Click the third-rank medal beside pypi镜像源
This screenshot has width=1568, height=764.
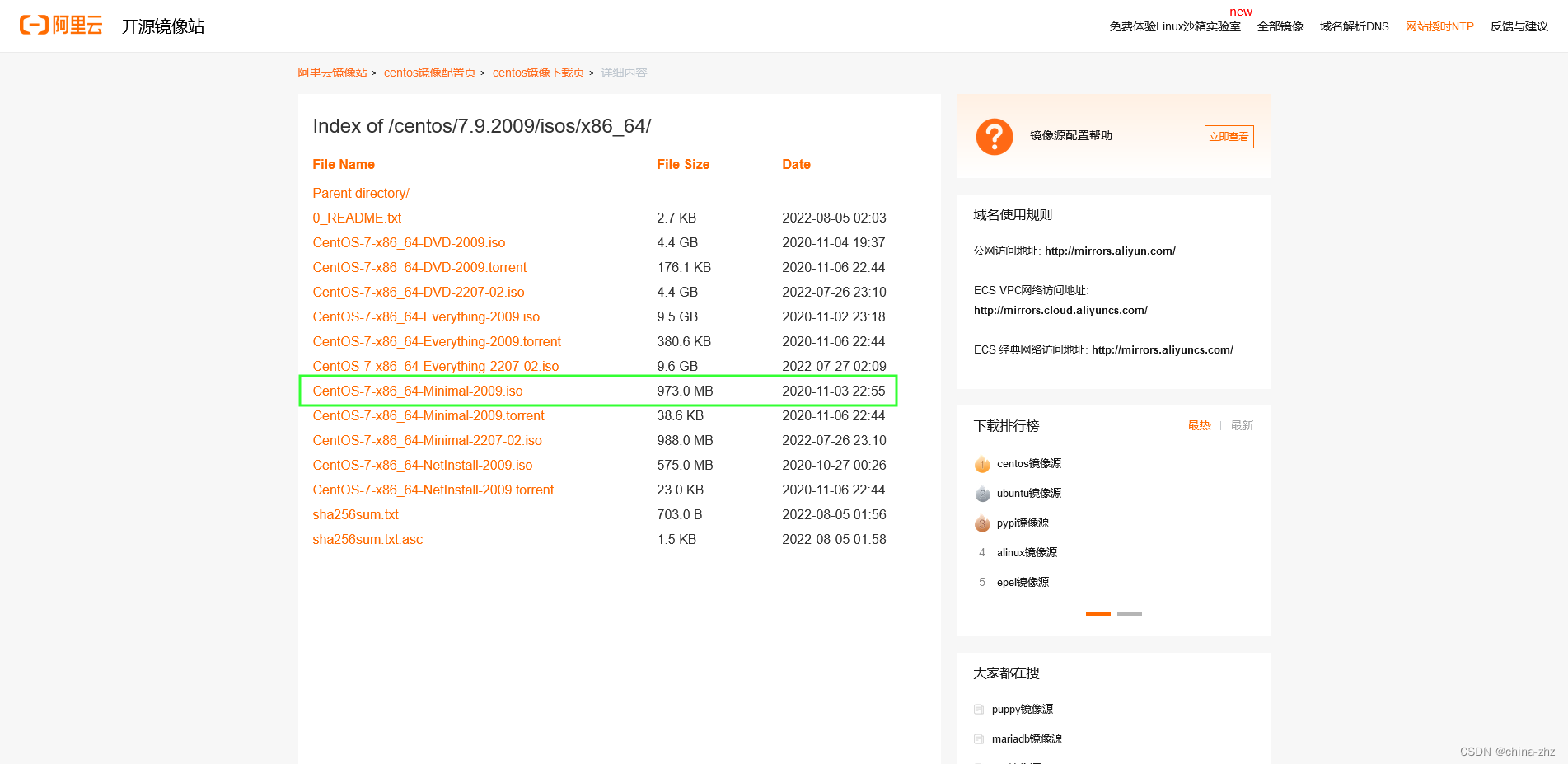tap(982, 523)
